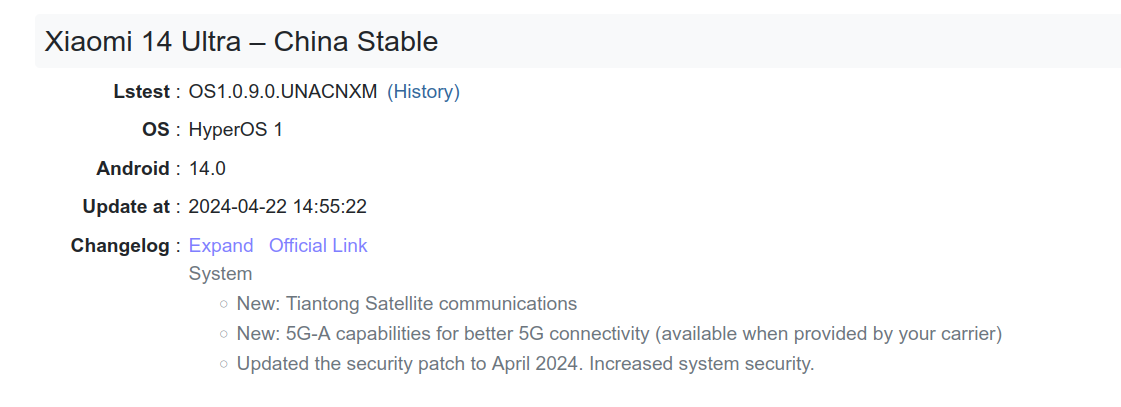Click the Lstest field label
This screenshot has width=1121, height=407.
coord(142,92)
